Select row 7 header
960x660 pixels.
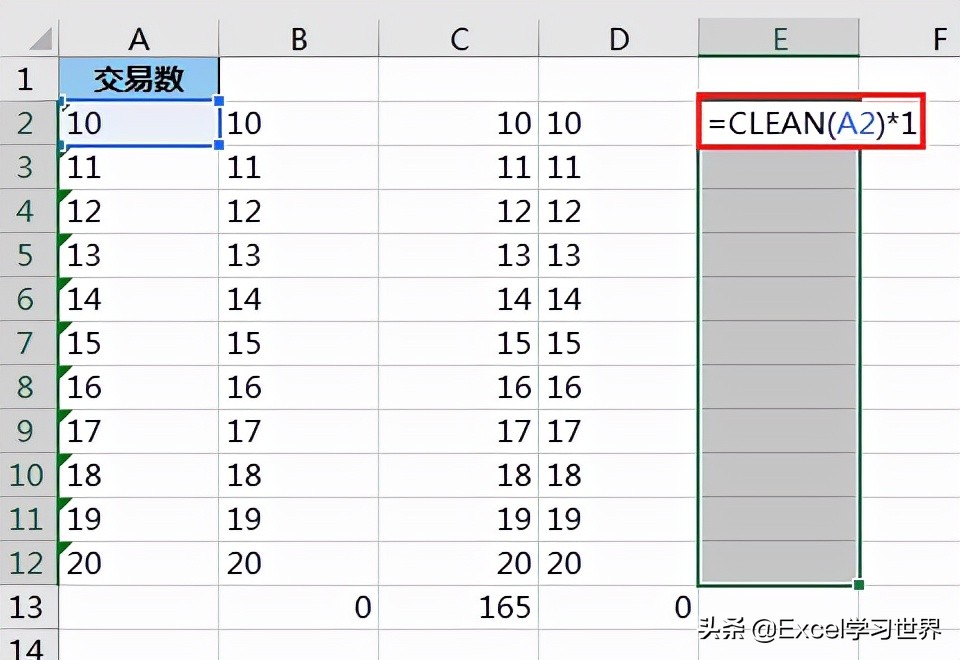(29, 343)
